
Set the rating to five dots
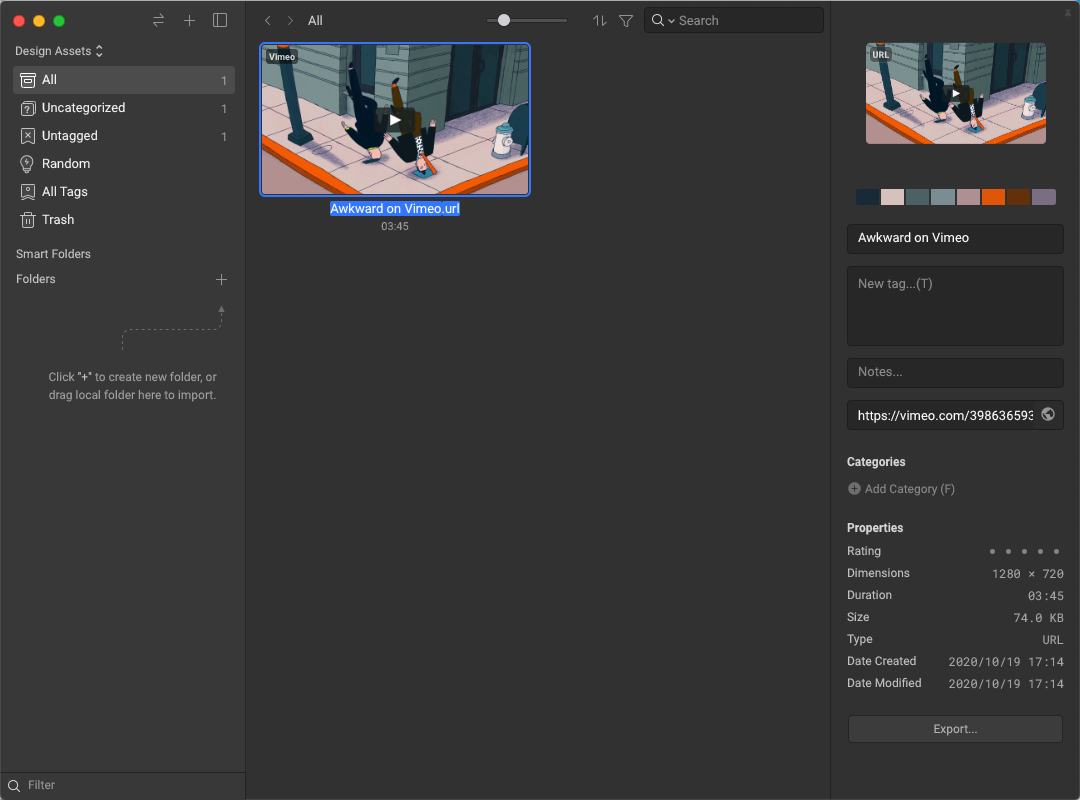tap(1057, 551)
